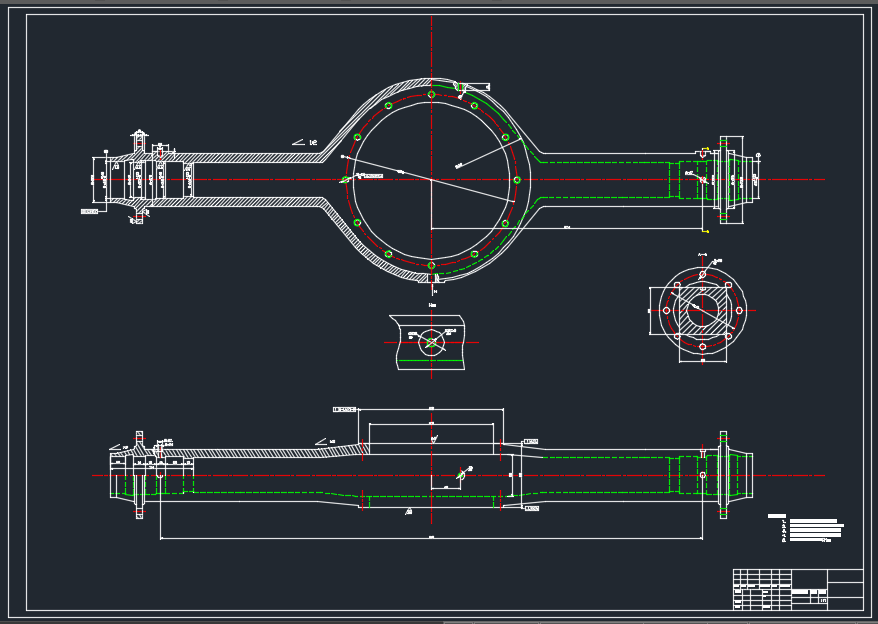This screenshot has width=878, height=624.
Task: Select the flange section view with hatched center
Action: (x=702, y=310)
